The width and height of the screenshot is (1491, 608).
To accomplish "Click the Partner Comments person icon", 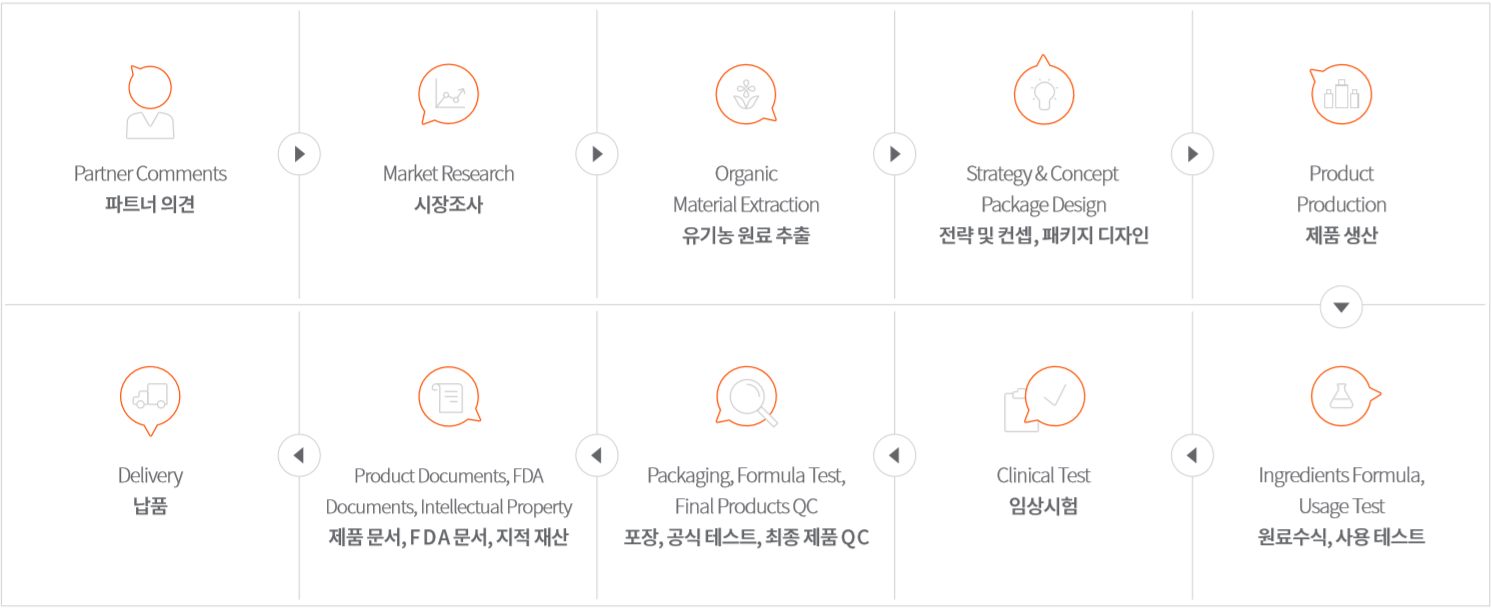I will point(150,102).
